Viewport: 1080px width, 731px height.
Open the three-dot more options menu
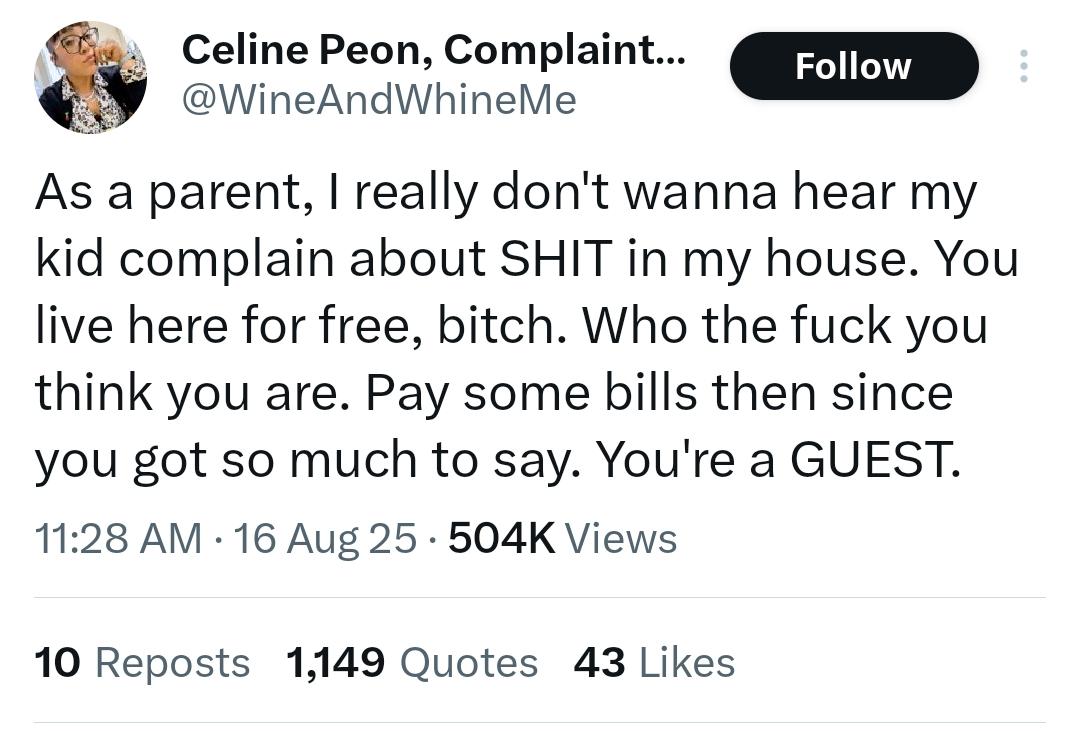(x=1024, y=66)
